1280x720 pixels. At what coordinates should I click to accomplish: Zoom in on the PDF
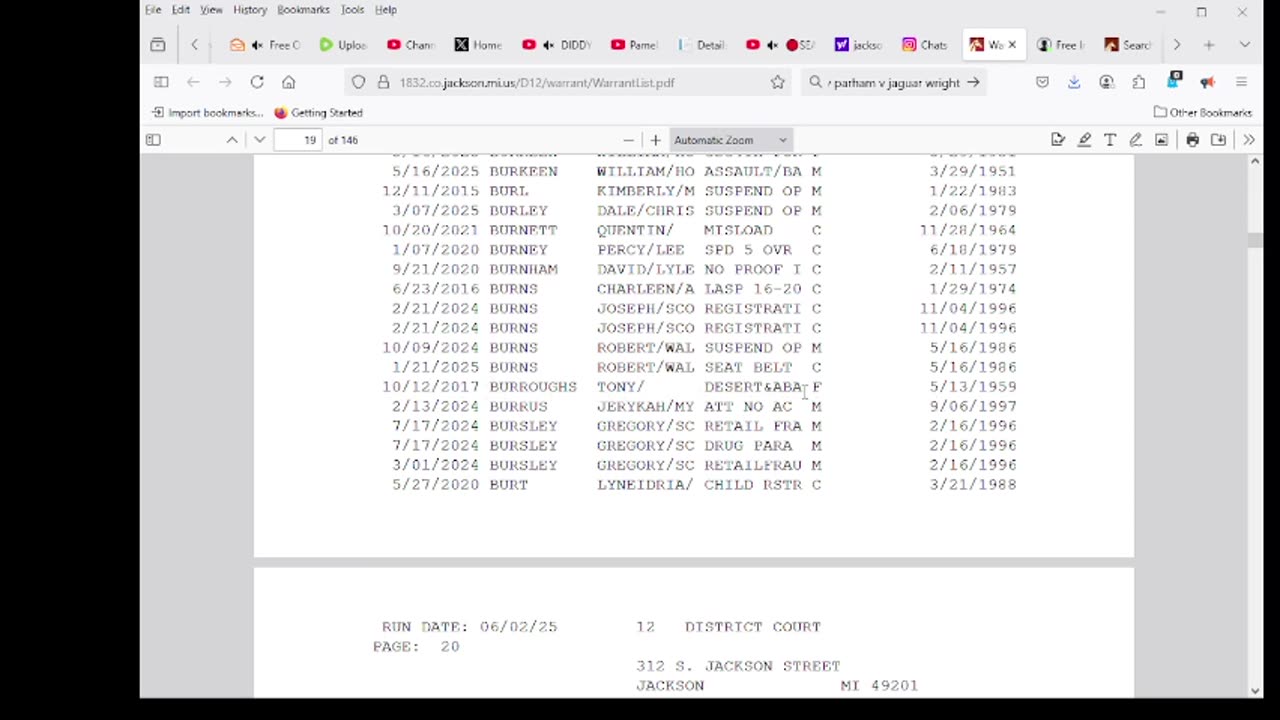pyautogui.click(x=655, y=140)
